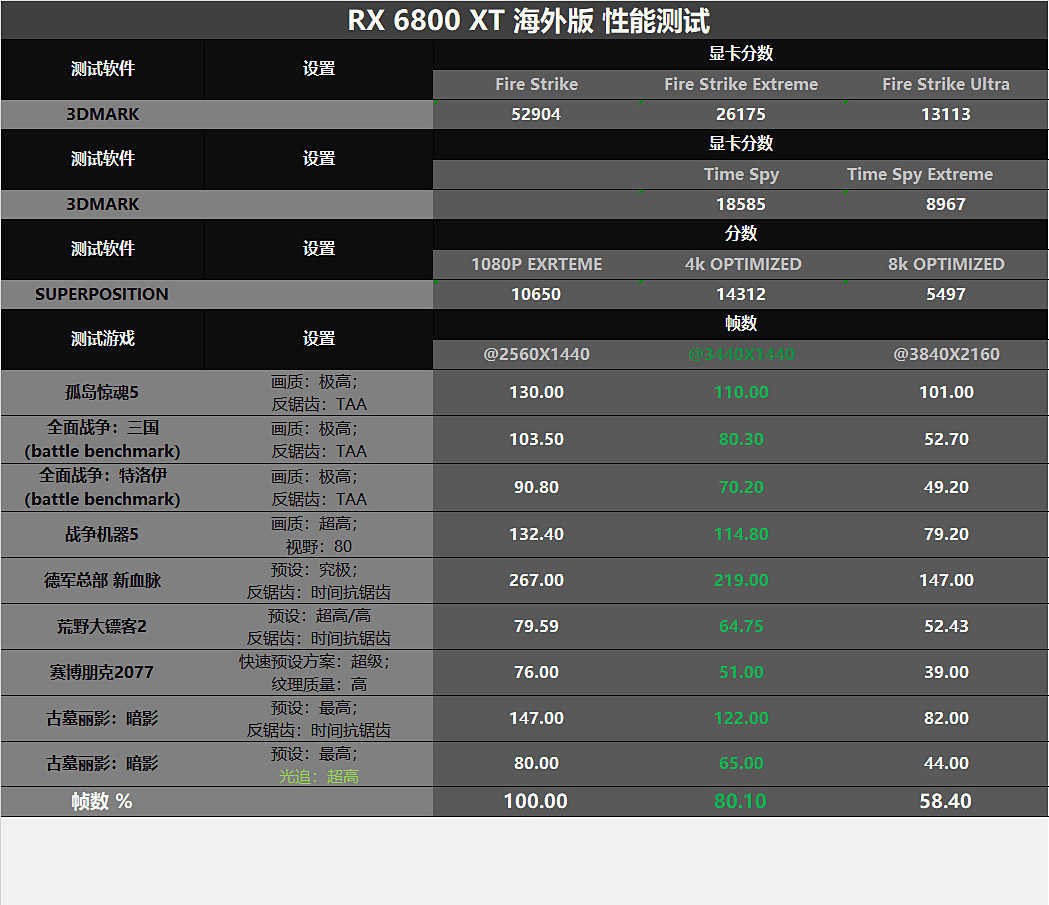Select the 8k OPTIMIZED header cell
The height and width of the screenshot is (905, 1049).
[946, 264]
